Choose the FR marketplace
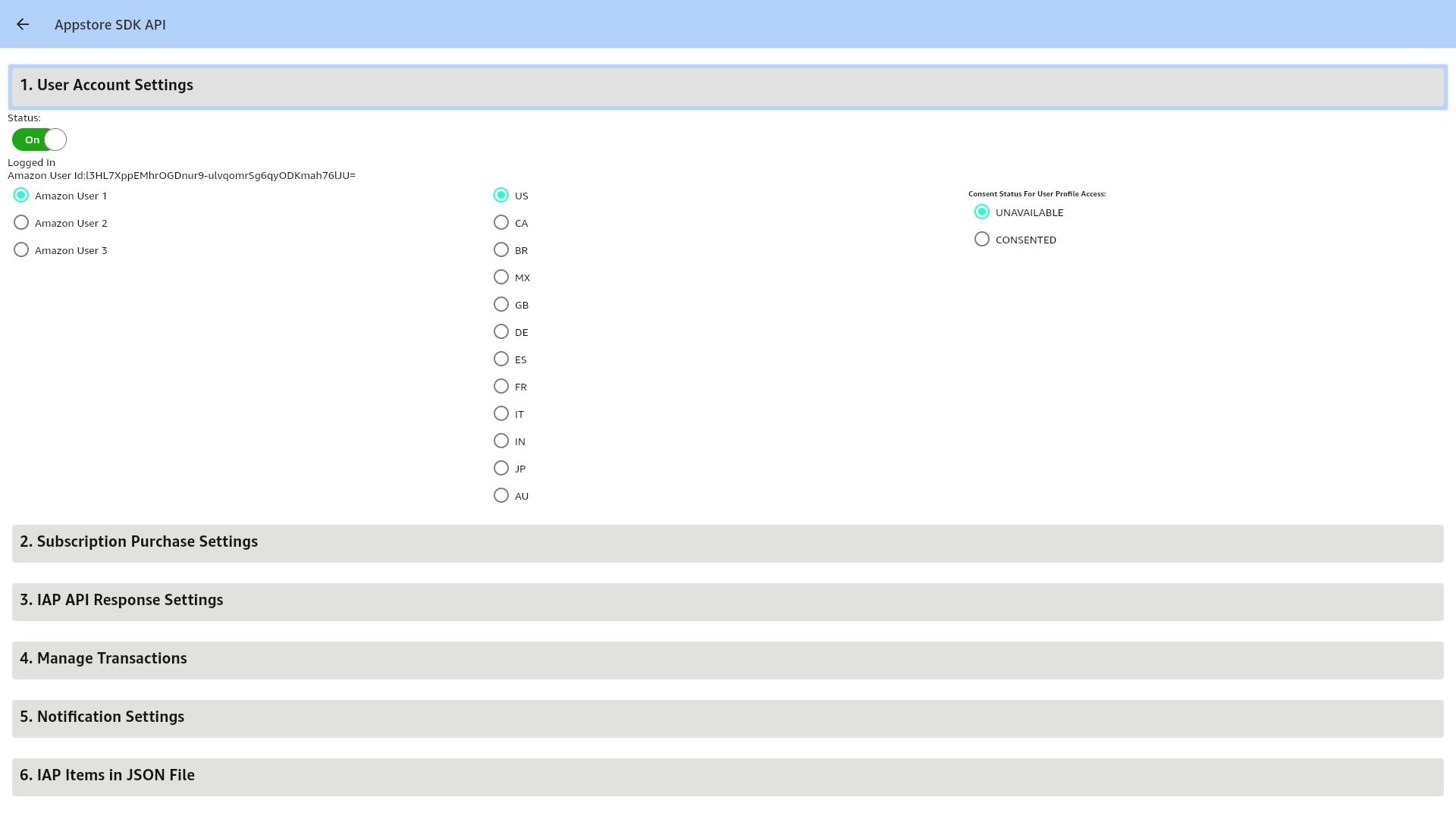Viewport: 1456px width, 819px height. [x=500, y=386]
